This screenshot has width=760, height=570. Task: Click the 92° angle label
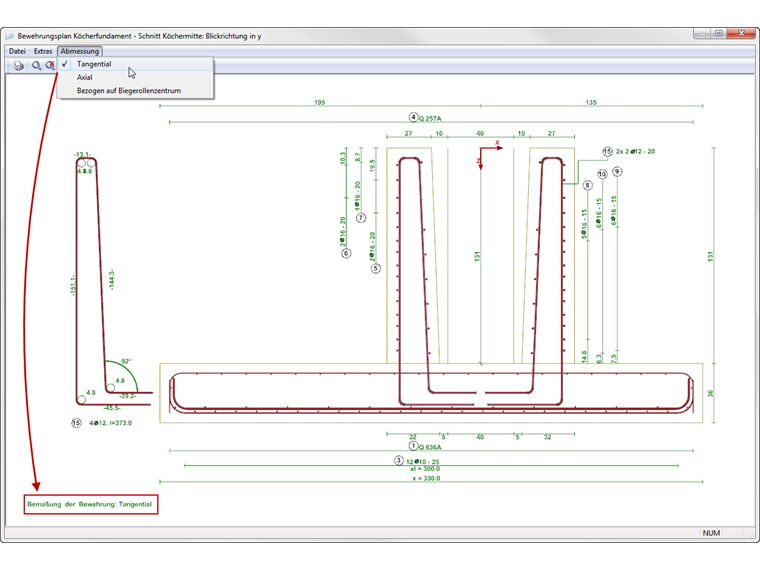[126, 362]
